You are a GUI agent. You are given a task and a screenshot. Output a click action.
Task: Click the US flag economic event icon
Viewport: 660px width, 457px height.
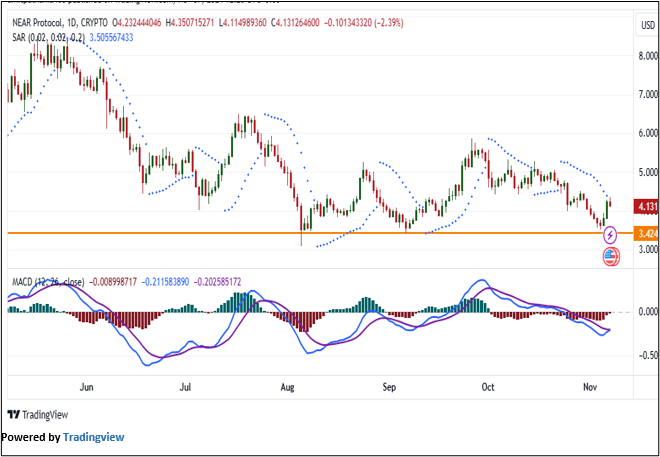(612, 256)
